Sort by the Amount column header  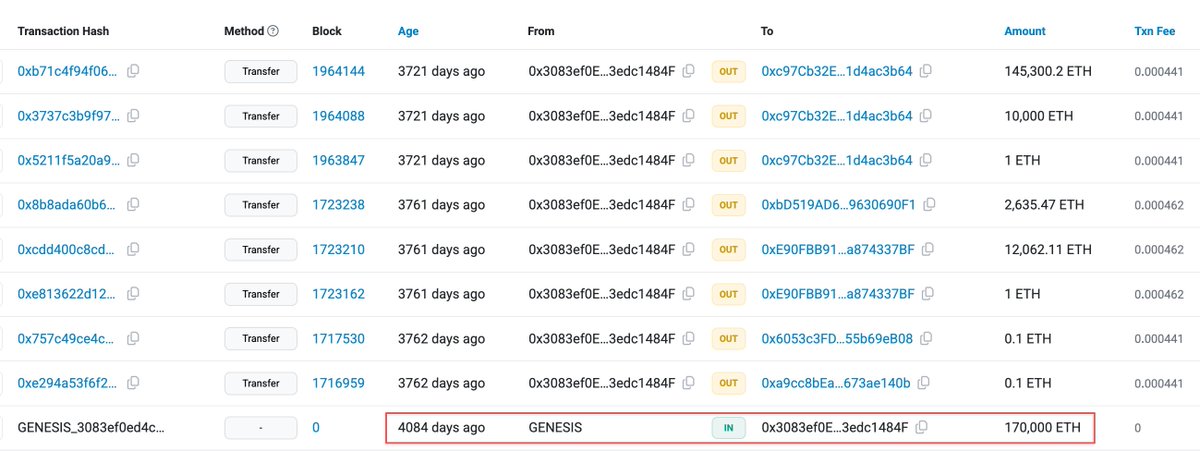coord(1025,31)
